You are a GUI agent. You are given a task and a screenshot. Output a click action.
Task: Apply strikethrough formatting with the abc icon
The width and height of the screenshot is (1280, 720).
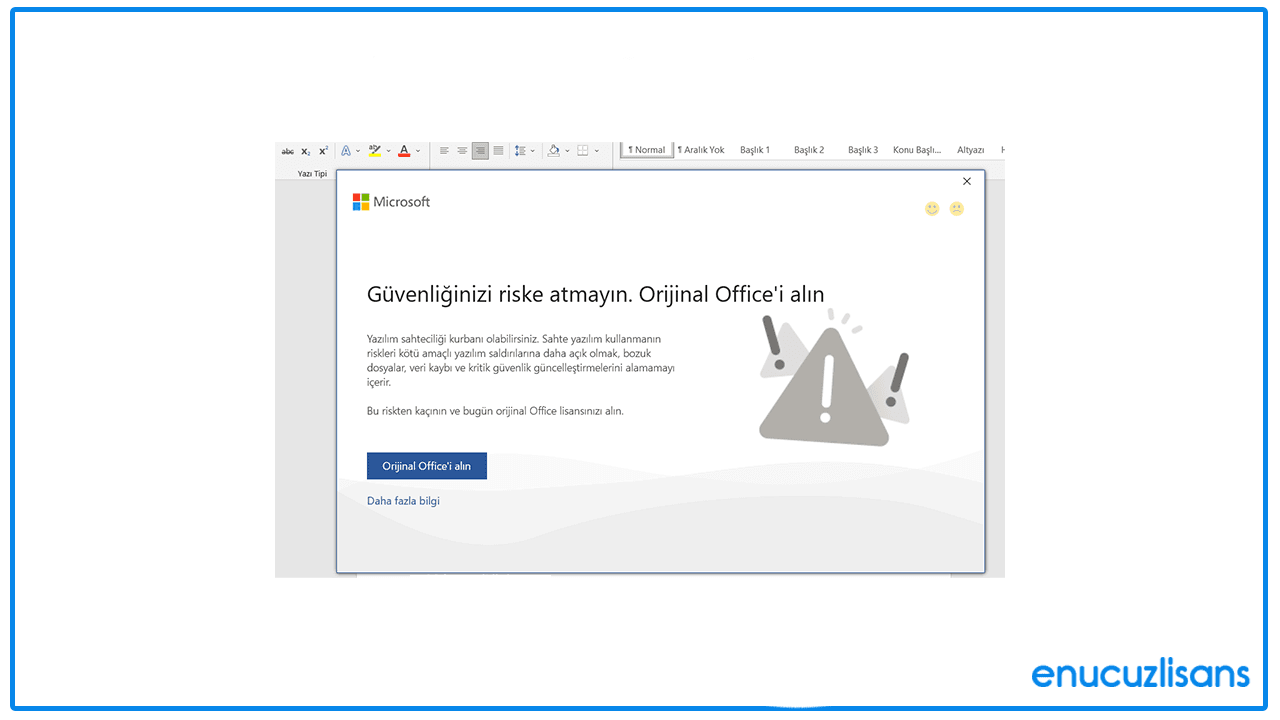pyautogui.click(x=288, y=151)
